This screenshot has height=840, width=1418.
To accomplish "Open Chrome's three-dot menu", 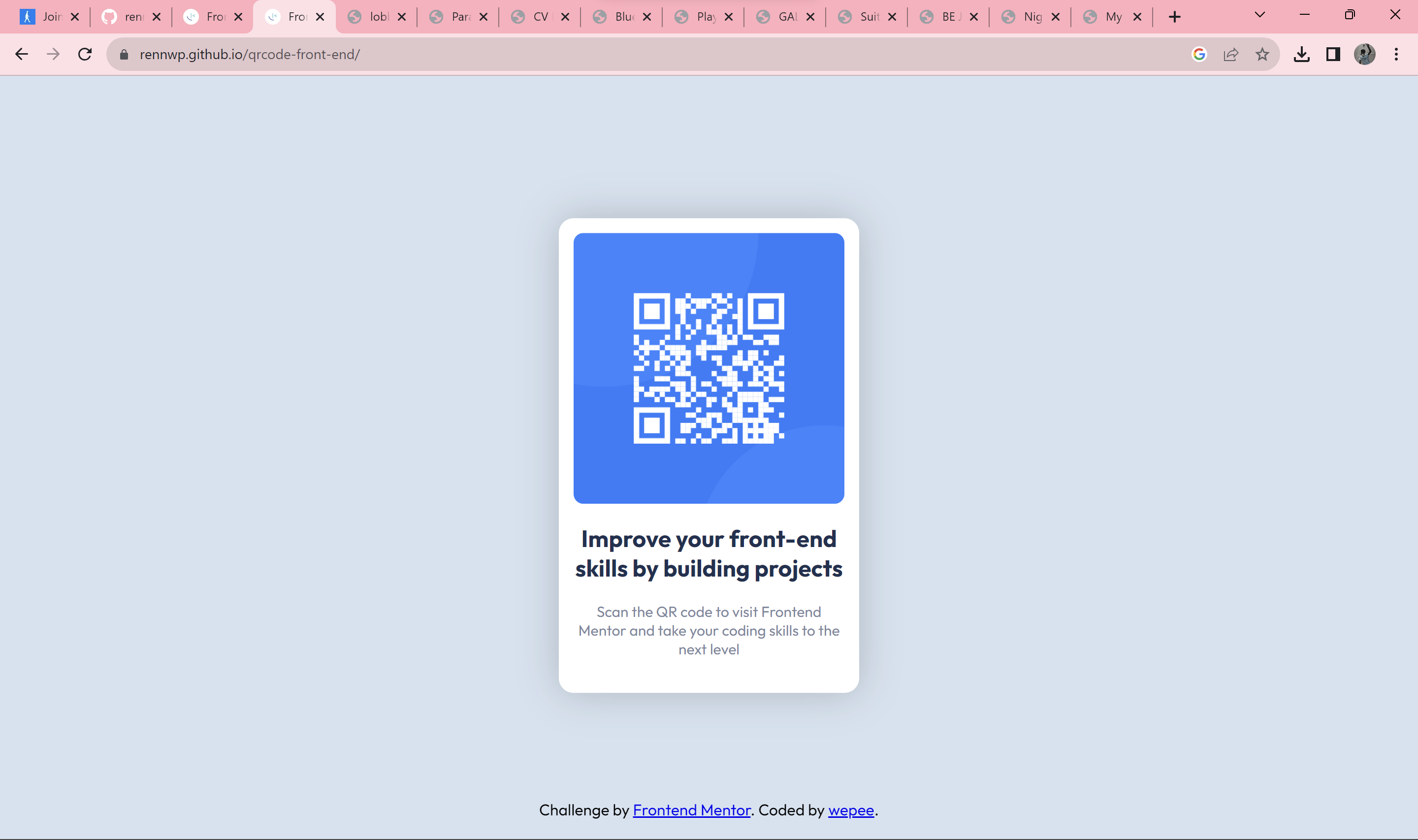I will click(x=1396, y=54).
